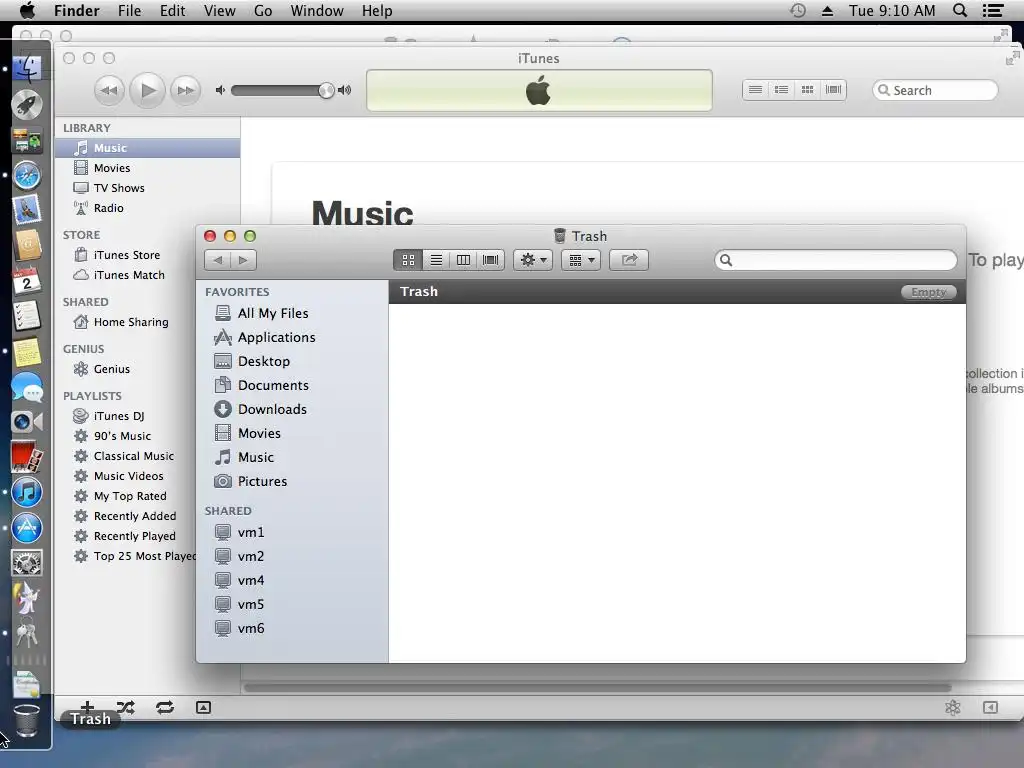Open App Store icon in the dock

pos(27,528)
